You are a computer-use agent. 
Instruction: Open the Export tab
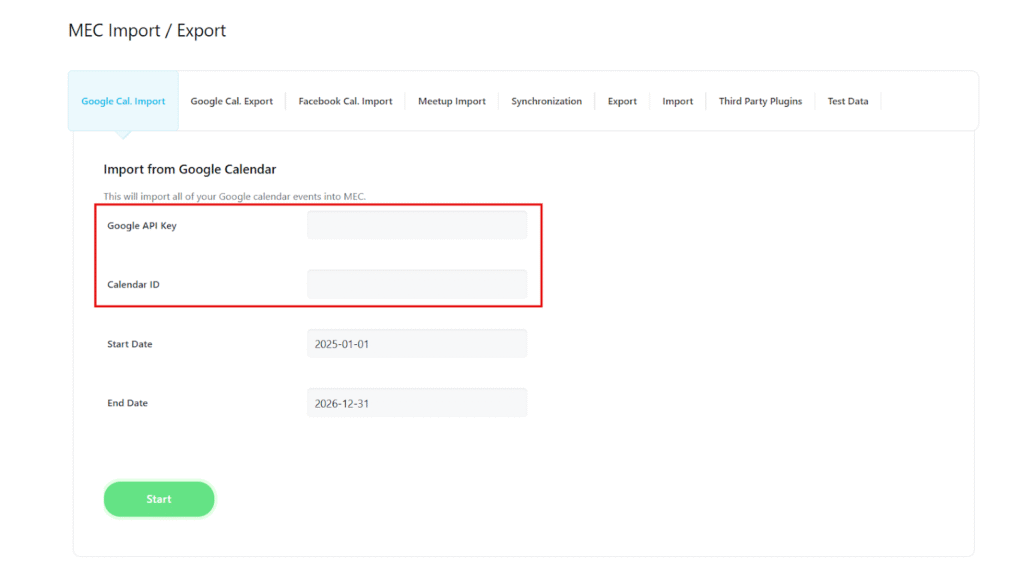click(x=622, y=100)
